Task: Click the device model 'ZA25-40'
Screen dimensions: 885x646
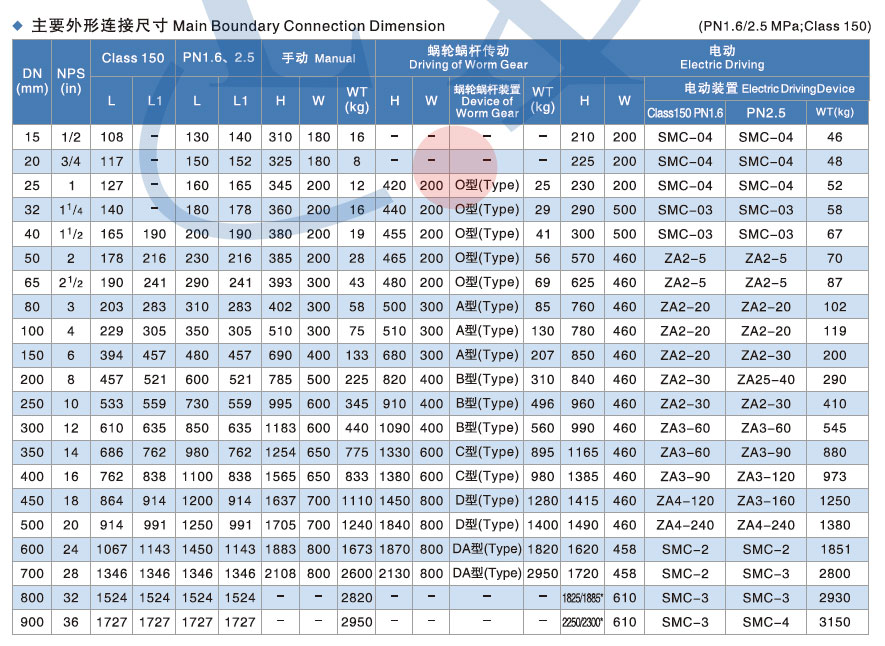Action: click(x=766, y=380)
